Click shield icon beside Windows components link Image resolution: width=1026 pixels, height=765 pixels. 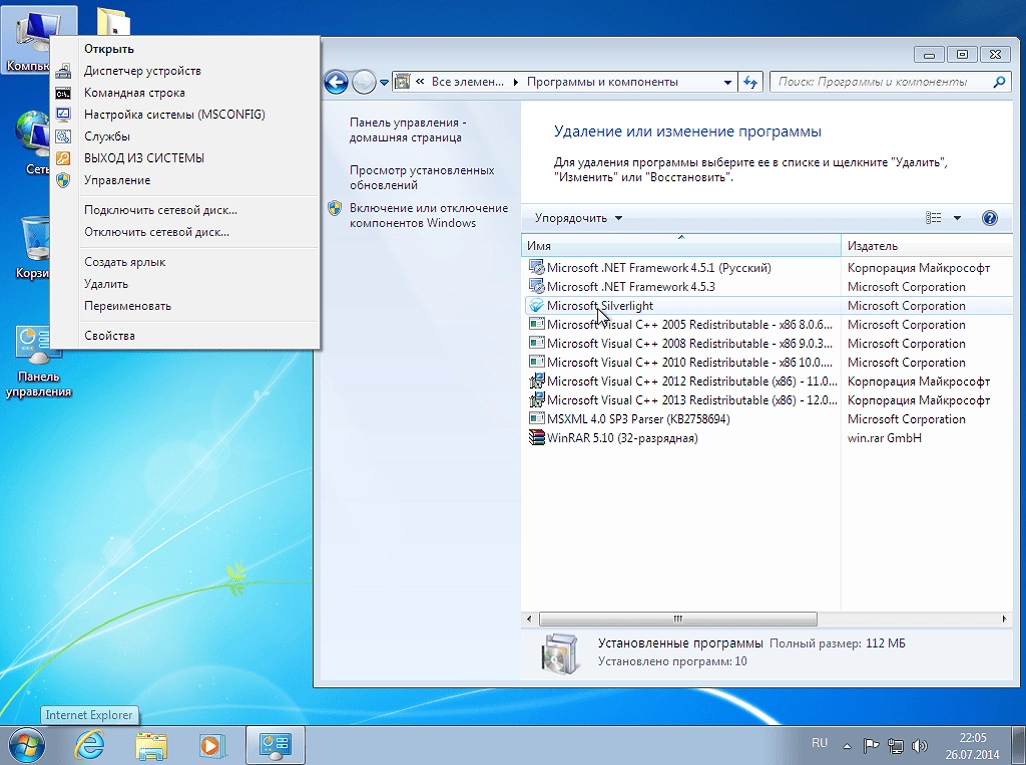click(335, 209)
